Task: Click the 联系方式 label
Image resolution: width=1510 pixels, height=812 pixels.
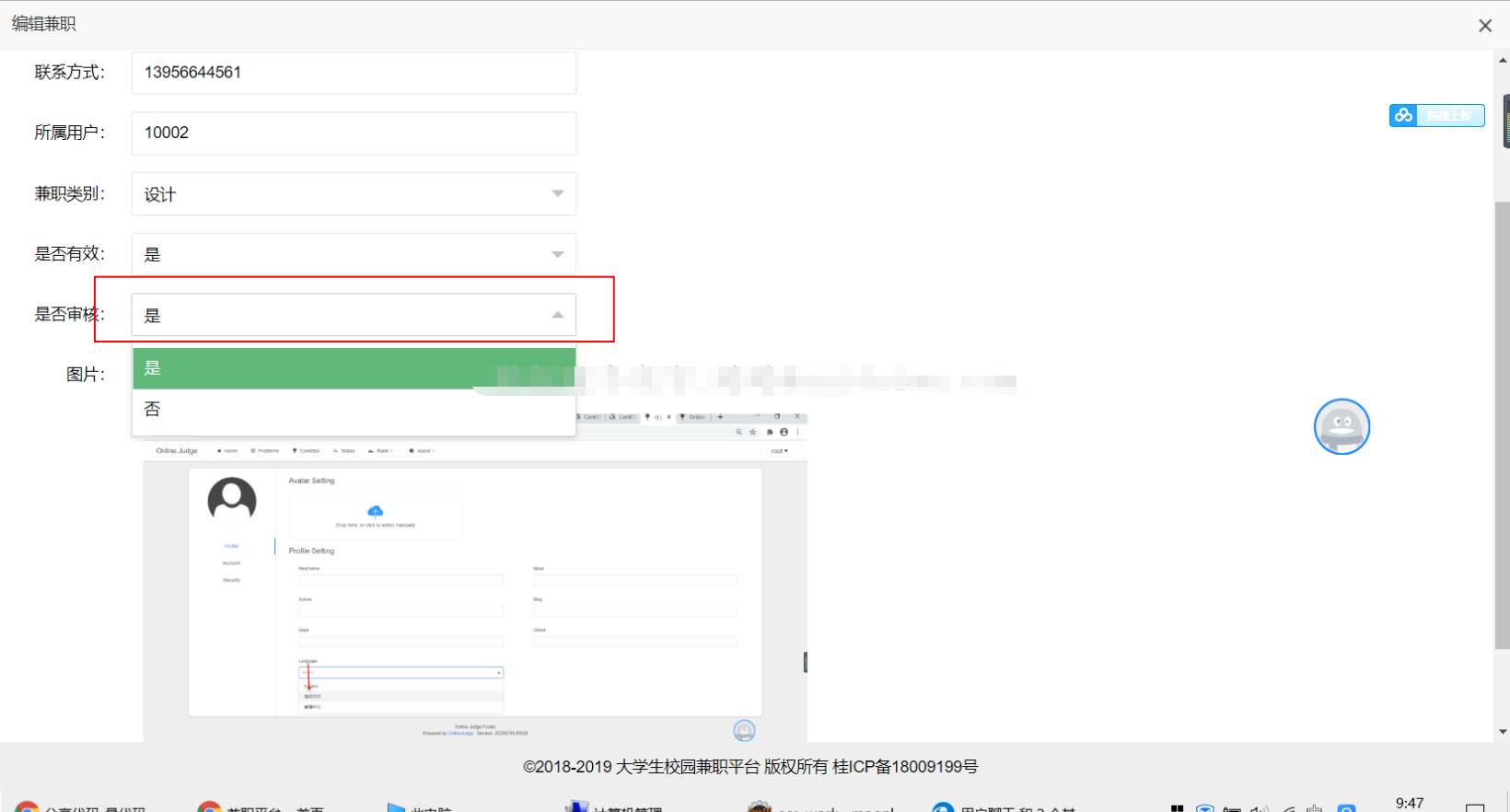Action: tap(70, 73)
